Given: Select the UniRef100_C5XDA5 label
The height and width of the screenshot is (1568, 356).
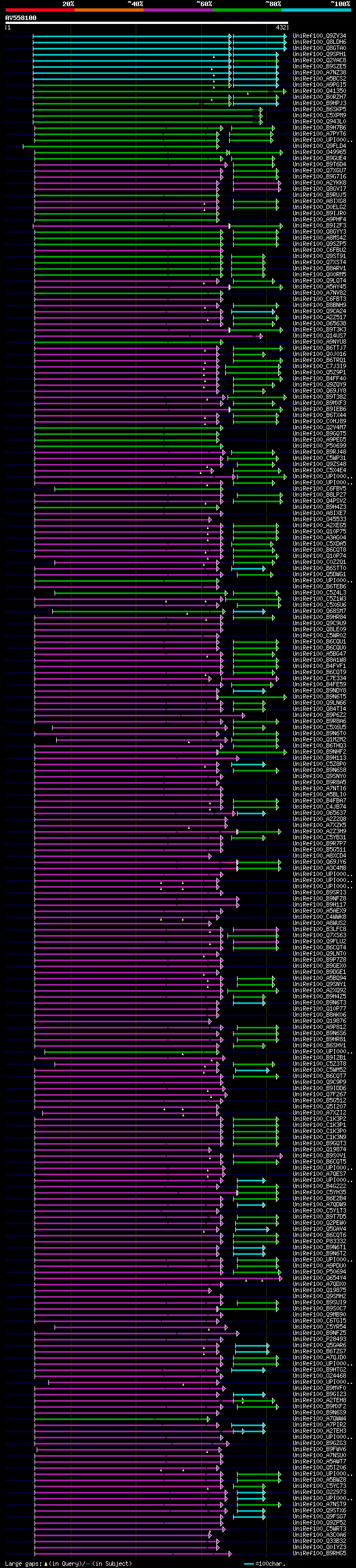Looking at the screenshot, I should coord(319,543).
